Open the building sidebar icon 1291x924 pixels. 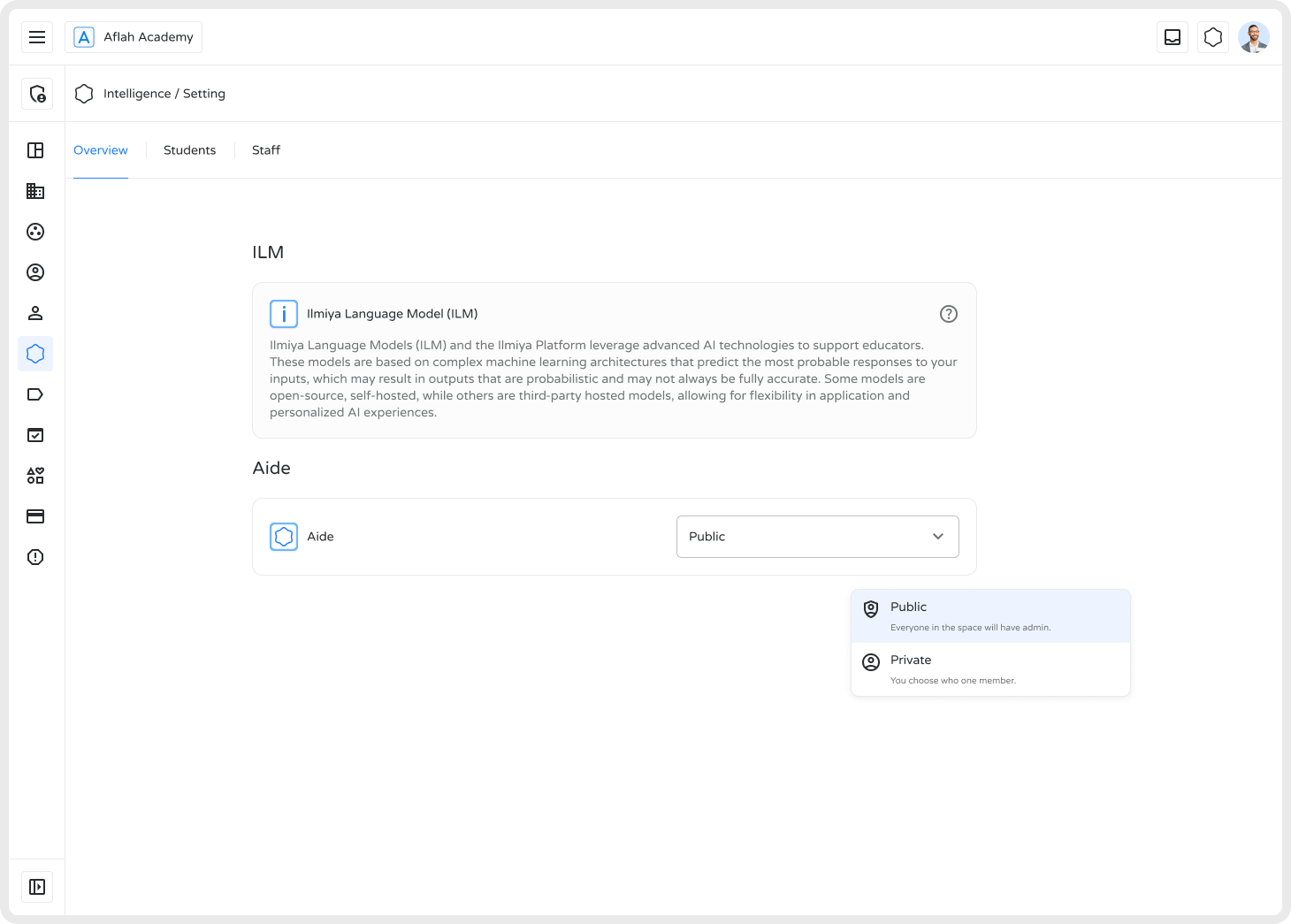(x=35, y=191)
